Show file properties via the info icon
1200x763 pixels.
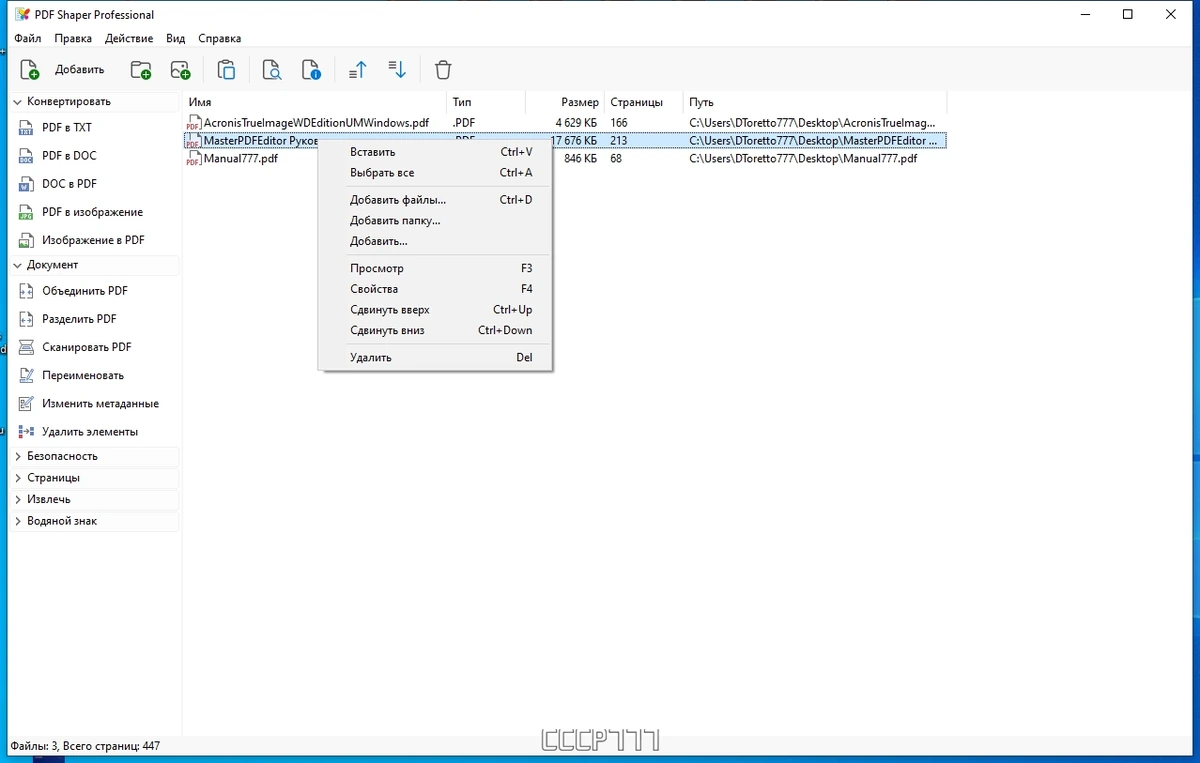pyautogui.click(x=311, y=70)
